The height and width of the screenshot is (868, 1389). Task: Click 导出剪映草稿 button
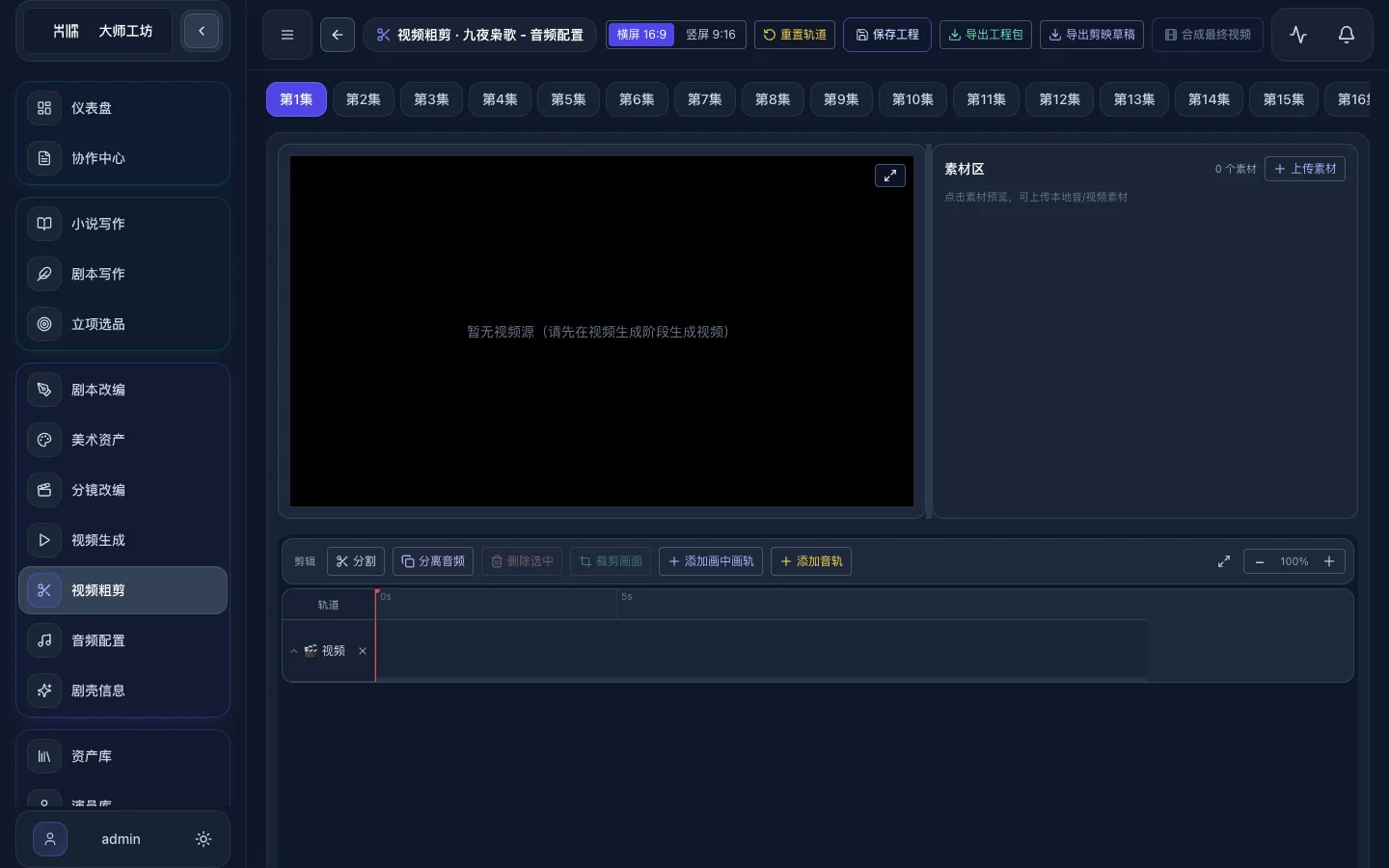1092,35
